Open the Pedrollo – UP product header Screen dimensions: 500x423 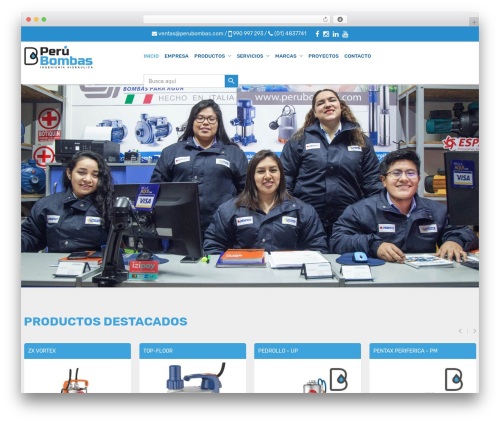coord(307,351)
